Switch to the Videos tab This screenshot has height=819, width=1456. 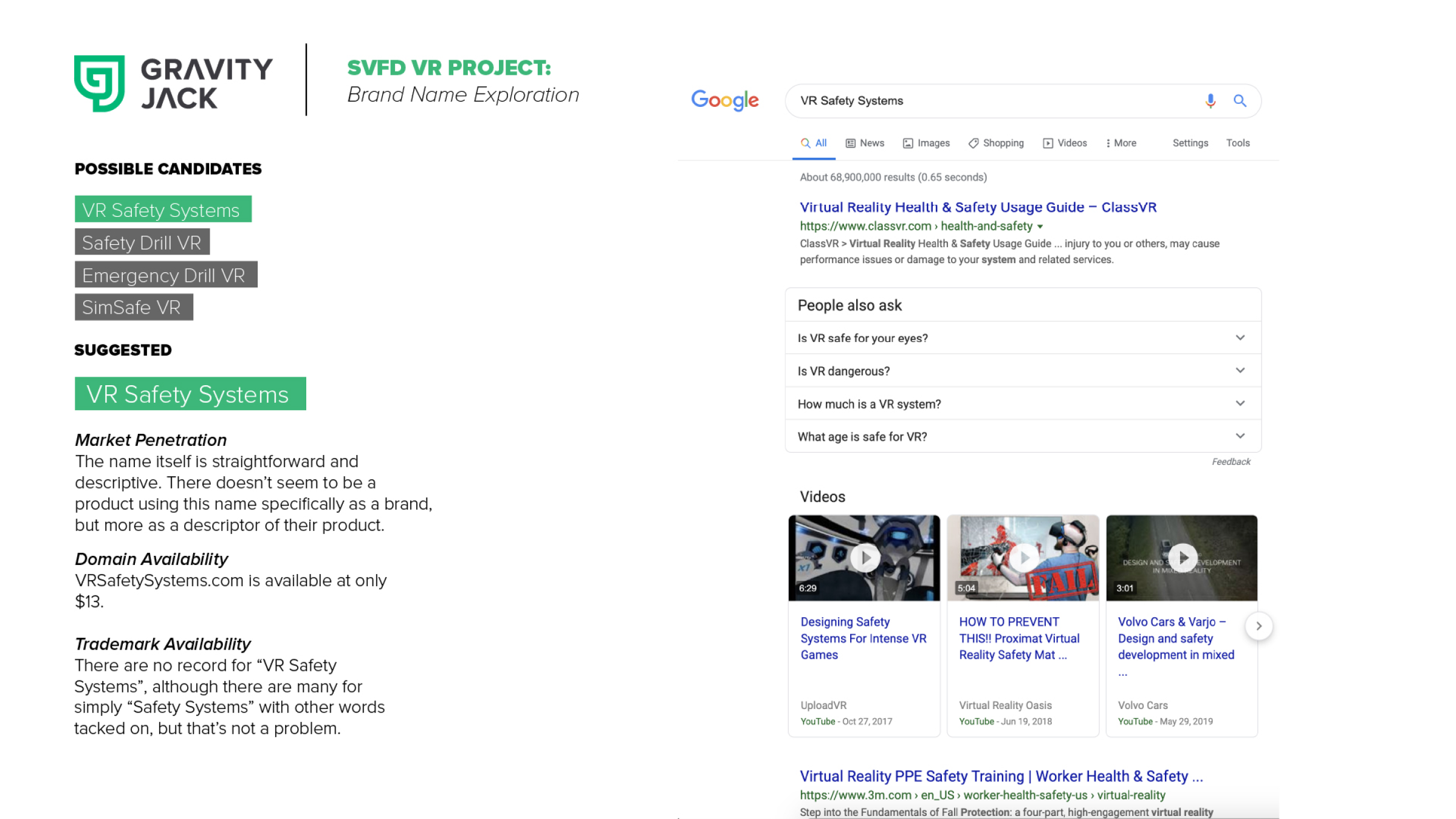coord(1065,143)
